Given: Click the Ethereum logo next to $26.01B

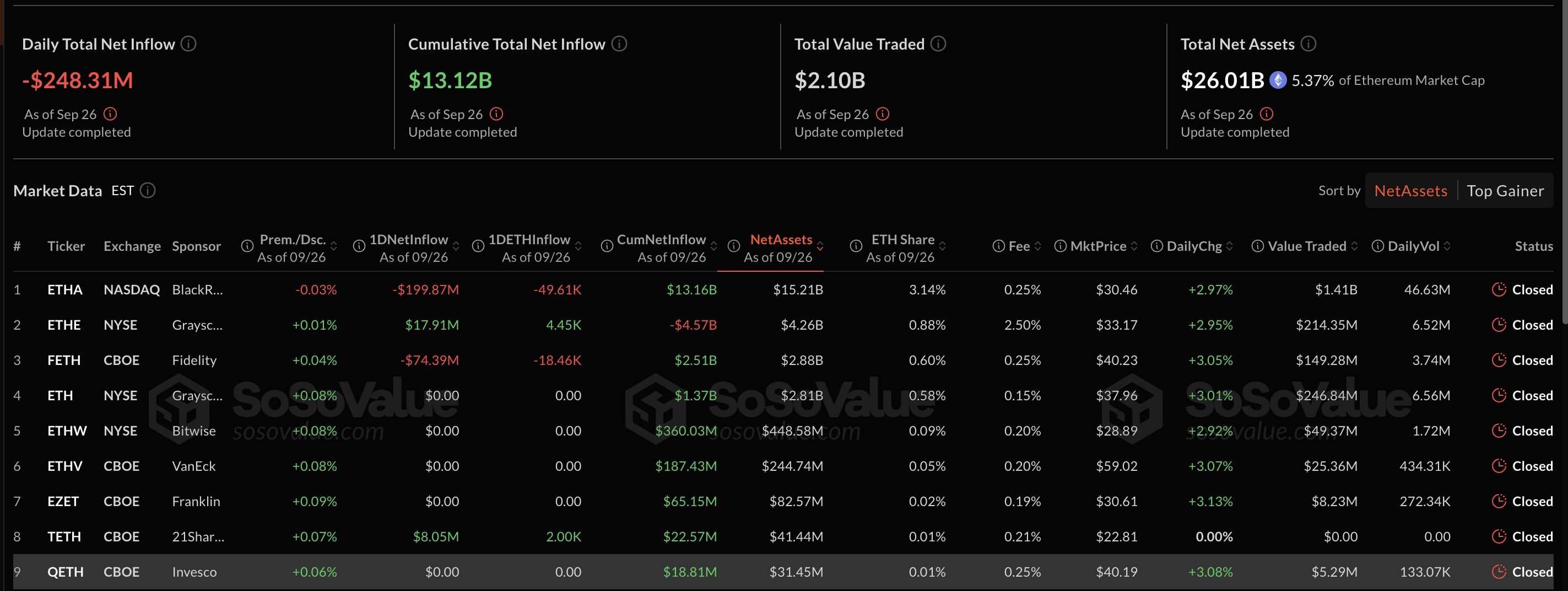Looking at the screenshot, I should tap(1278, 80).
